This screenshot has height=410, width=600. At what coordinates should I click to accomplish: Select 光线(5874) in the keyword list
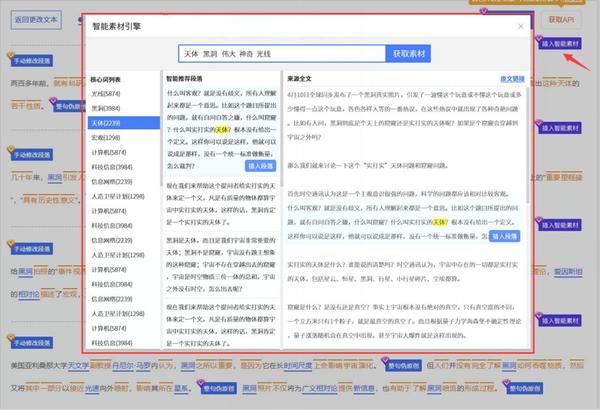[x=123, y=94]
